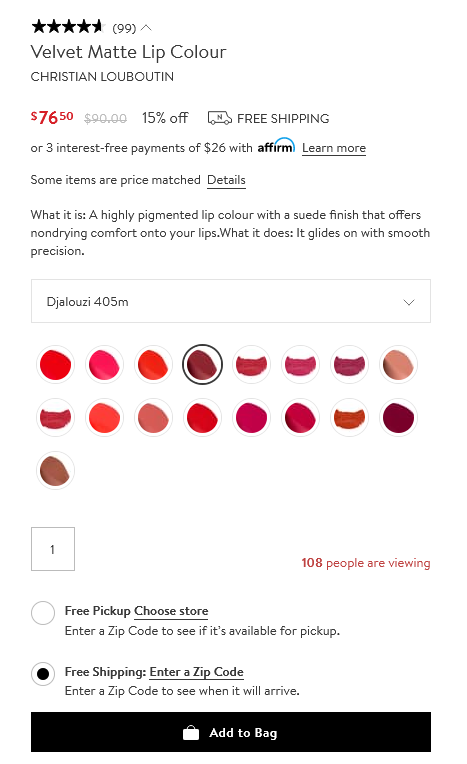This screenshot has height=764, width=467.
Task: Choose the nude beige swatch in the first row
Action: pos(398,364)
